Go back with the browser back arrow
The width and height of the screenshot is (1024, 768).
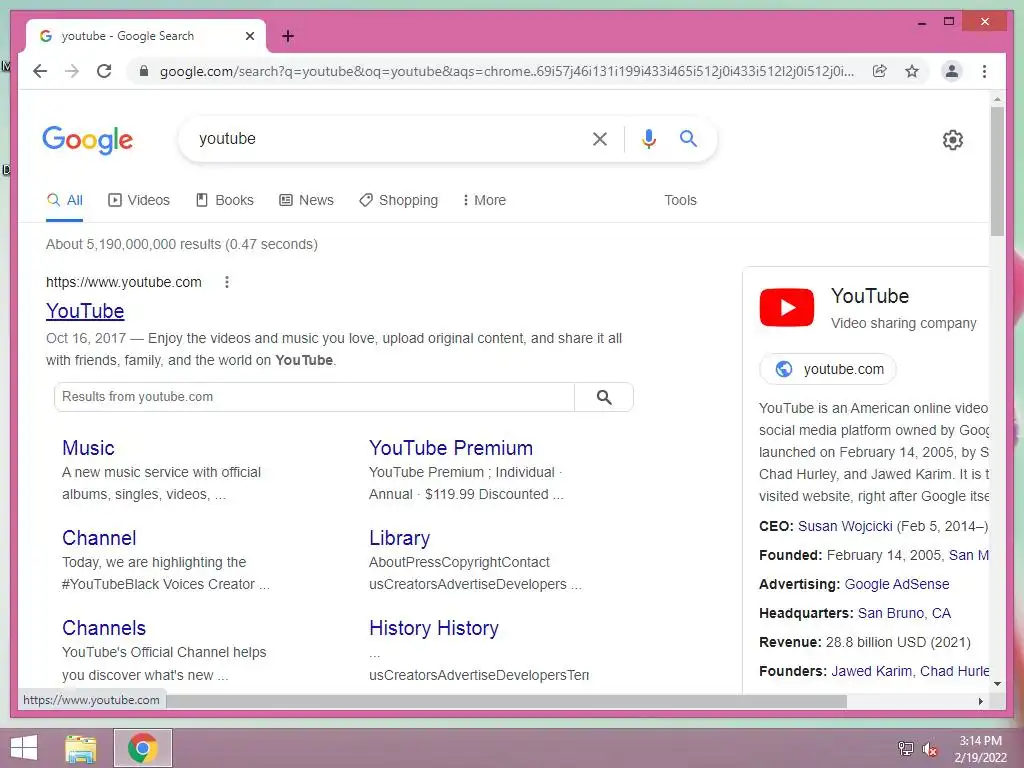coord(40,71)
